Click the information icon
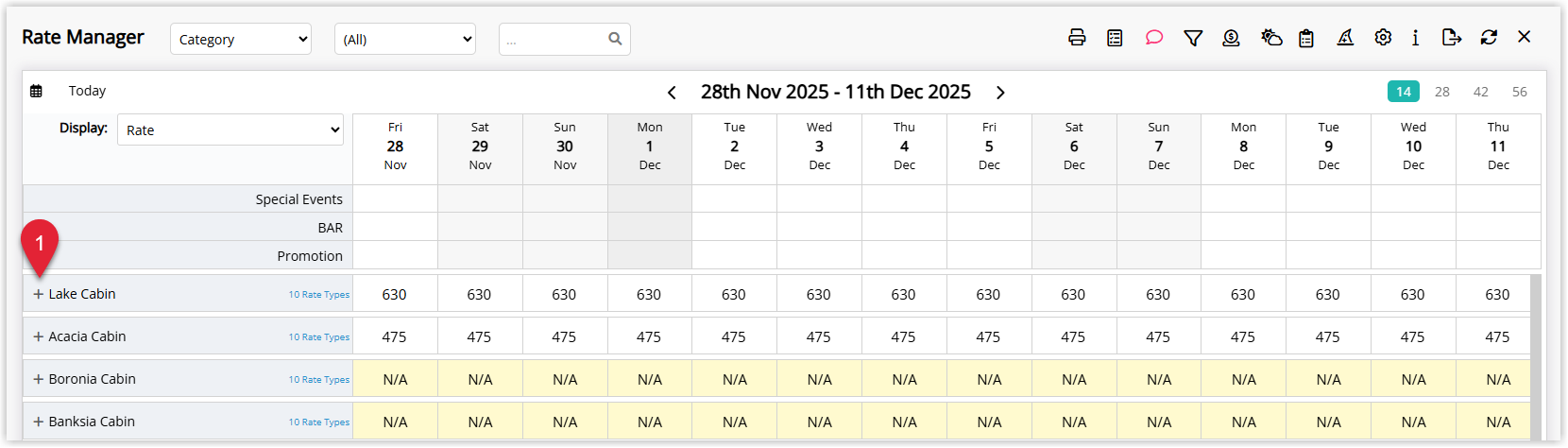Viewport: 1568px width, 448px height. click(x=1415, y=38)
